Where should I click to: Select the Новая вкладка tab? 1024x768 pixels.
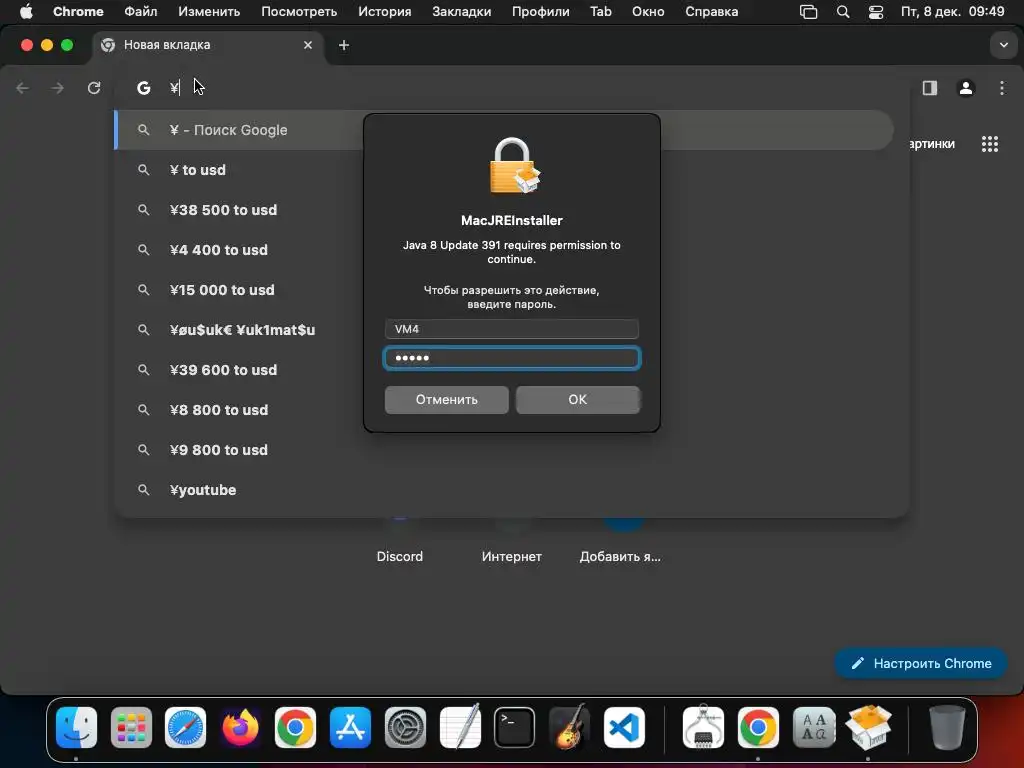208,45
